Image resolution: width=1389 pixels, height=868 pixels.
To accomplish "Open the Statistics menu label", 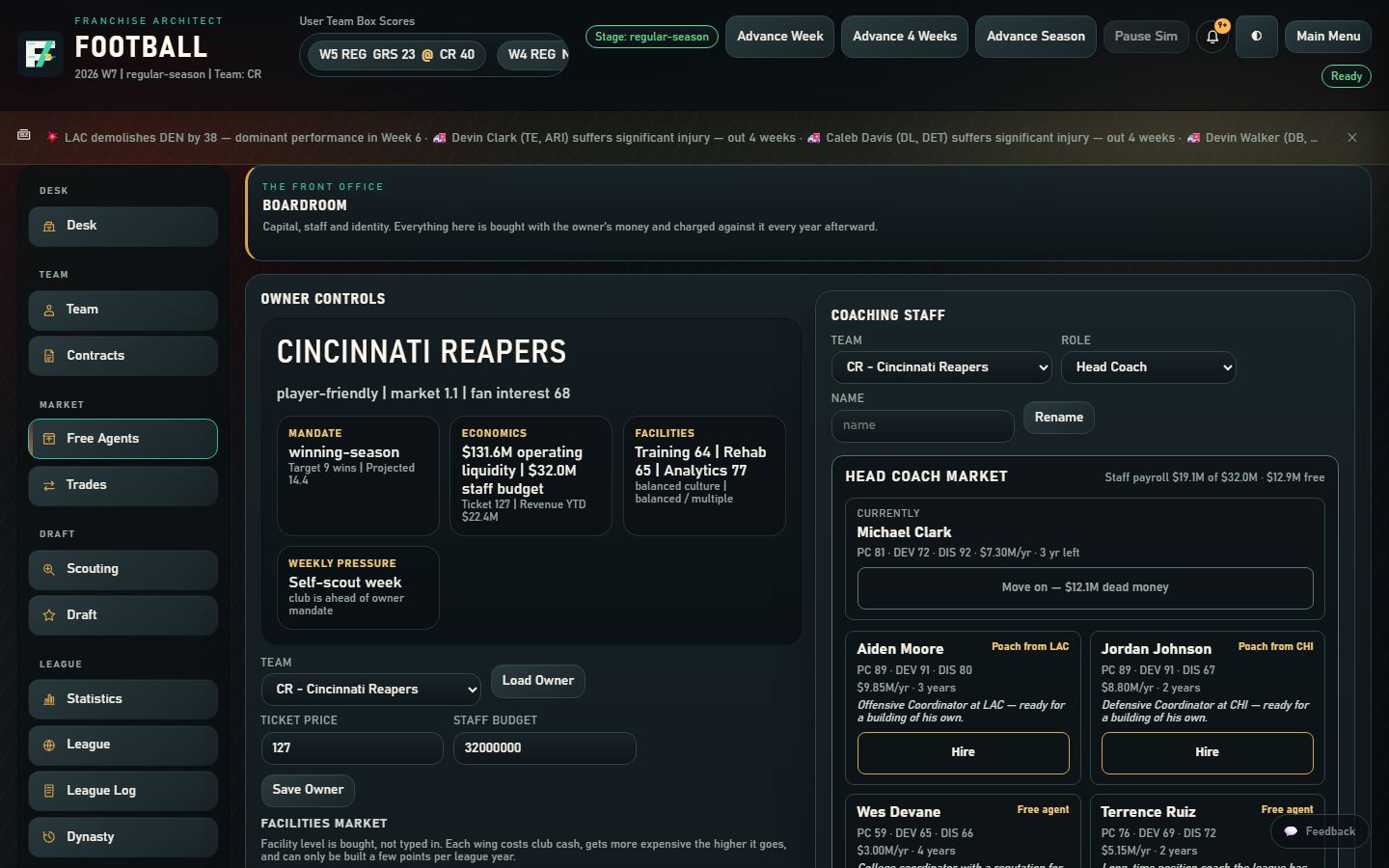I will click(95, 699).
